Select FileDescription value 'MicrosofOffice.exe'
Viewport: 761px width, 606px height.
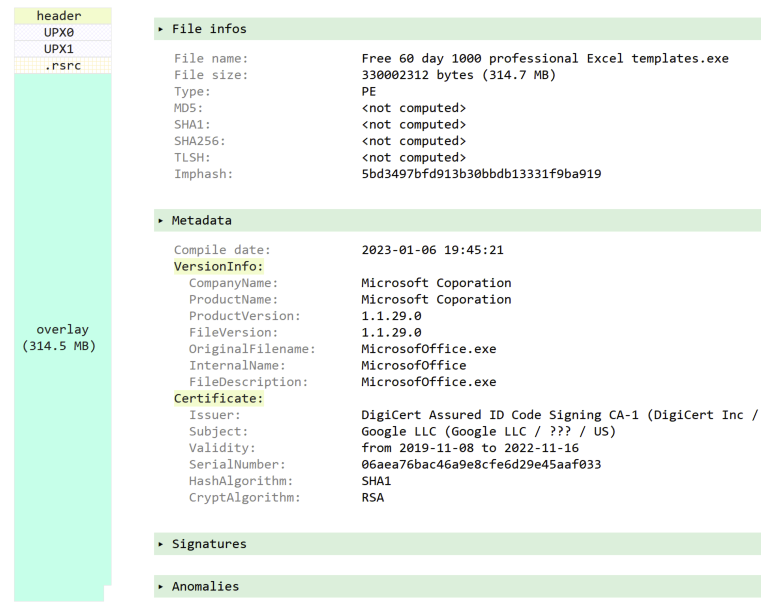[429, 382]
